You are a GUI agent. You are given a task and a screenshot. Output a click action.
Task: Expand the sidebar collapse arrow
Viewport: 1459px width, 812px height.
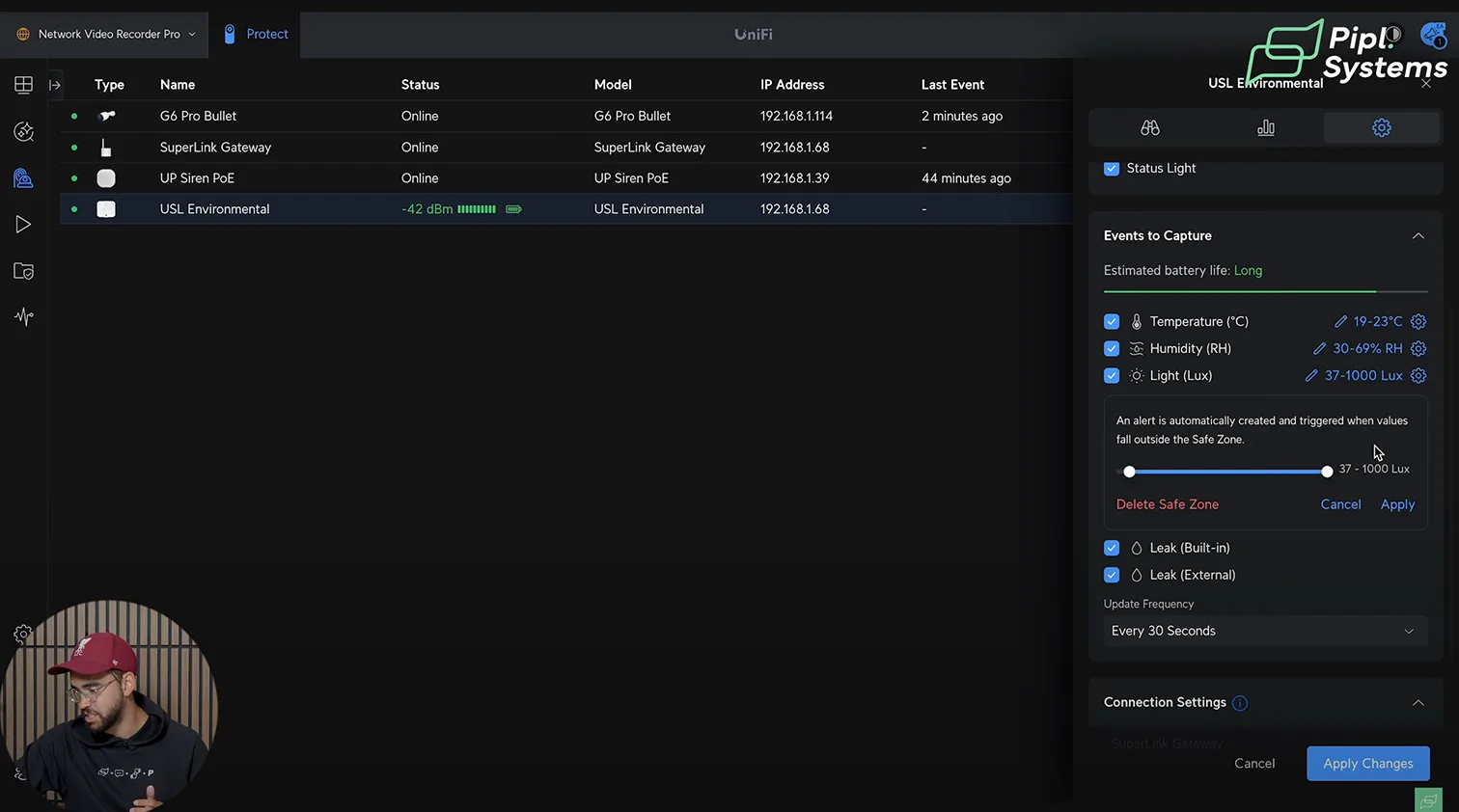(x=55, y=85)
